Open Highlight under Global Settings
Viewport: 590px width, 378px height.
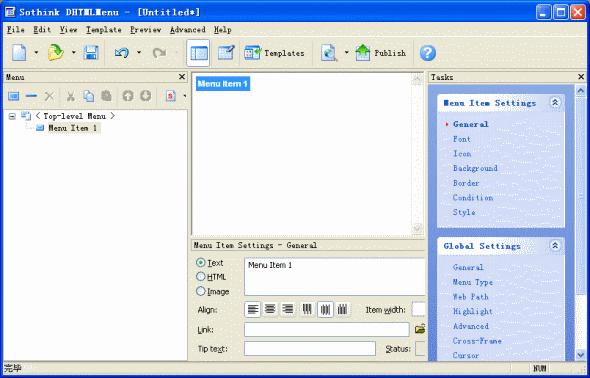pyautogui.click(x=473, y=311)
